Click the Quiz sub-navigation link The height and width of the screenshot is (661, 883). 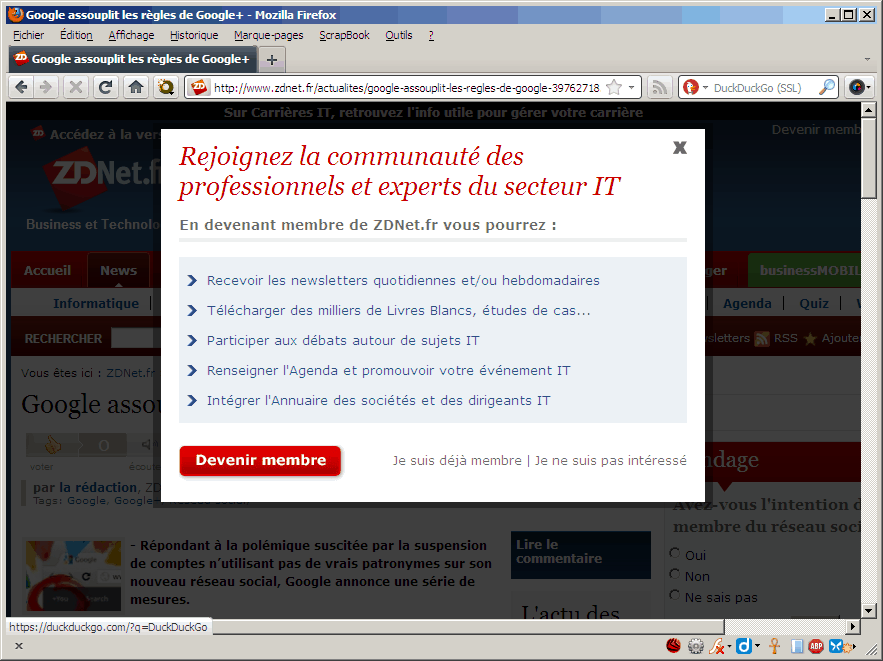pos(814,304)
